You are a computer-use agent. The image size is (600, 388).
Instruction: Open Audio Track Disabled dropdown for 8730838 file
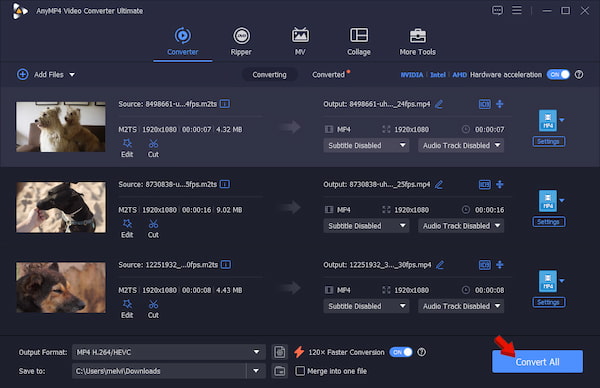pyautogui.click(x=461, y=226)
